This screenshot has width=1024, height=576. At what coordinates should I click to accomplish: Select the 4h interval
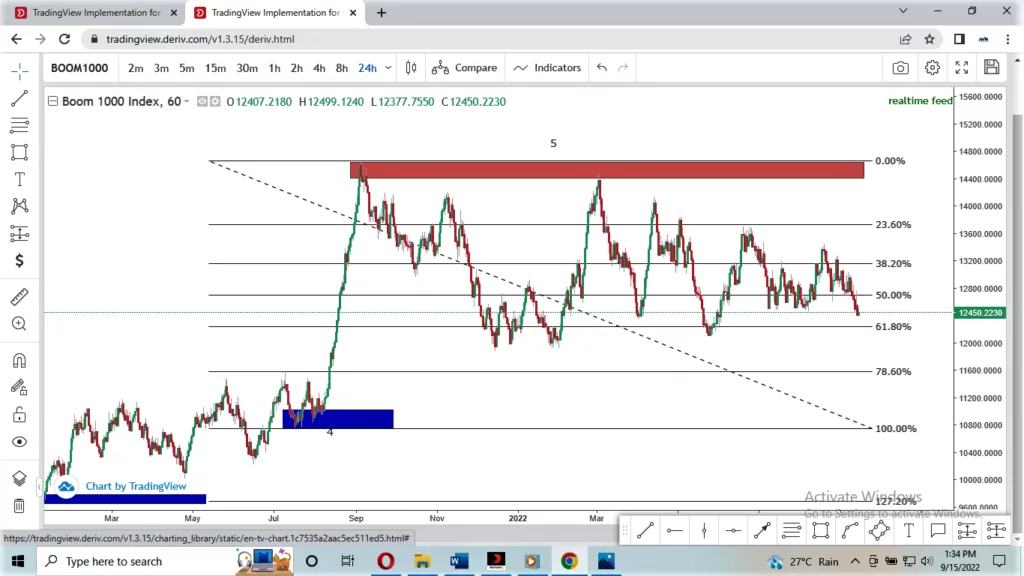pyautogui.click(x=319, y=68)
